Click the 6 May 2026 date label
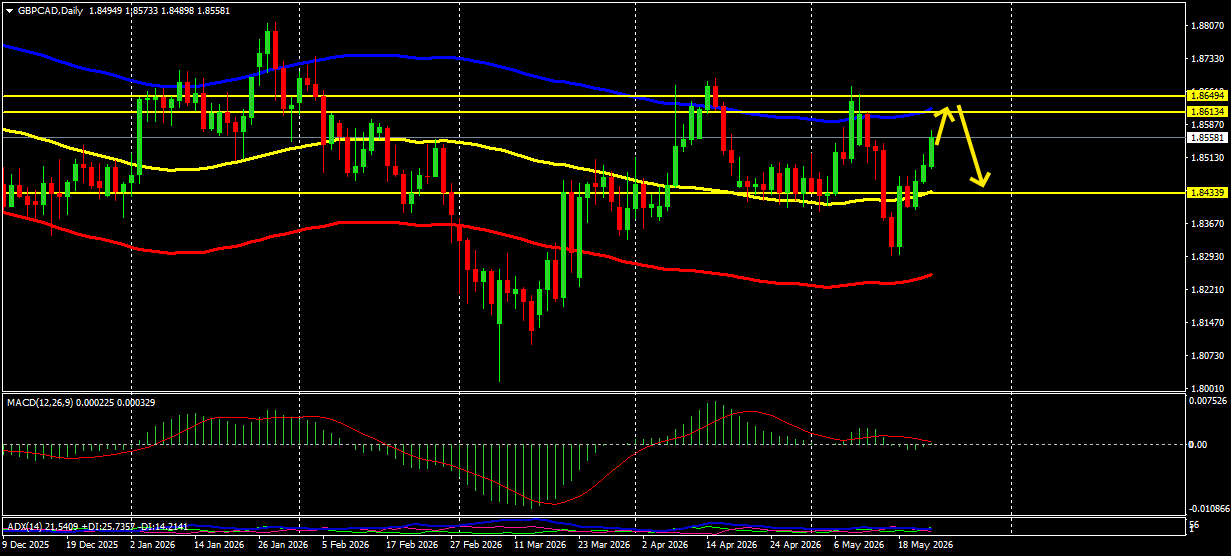This screenshot has width=1231, height=556. point(861,546)
